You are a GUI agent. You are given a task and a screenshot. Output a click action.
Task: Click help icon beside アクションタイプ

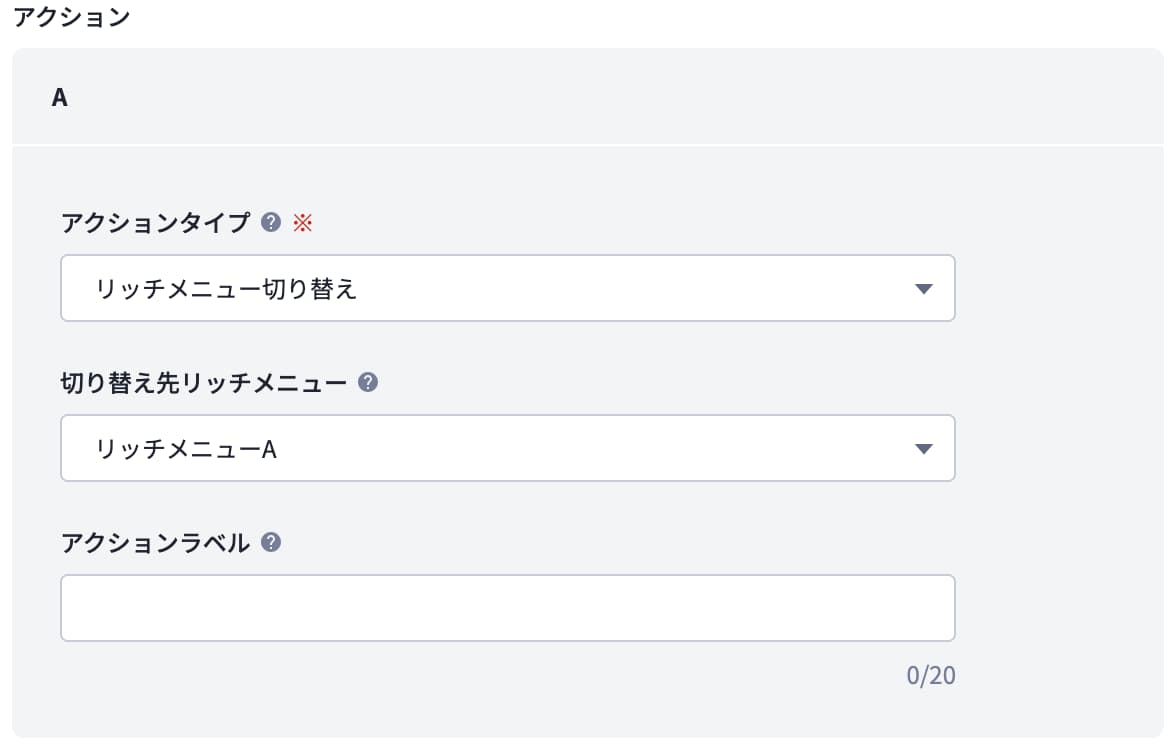pyautogui.click(x=270, y=222)
